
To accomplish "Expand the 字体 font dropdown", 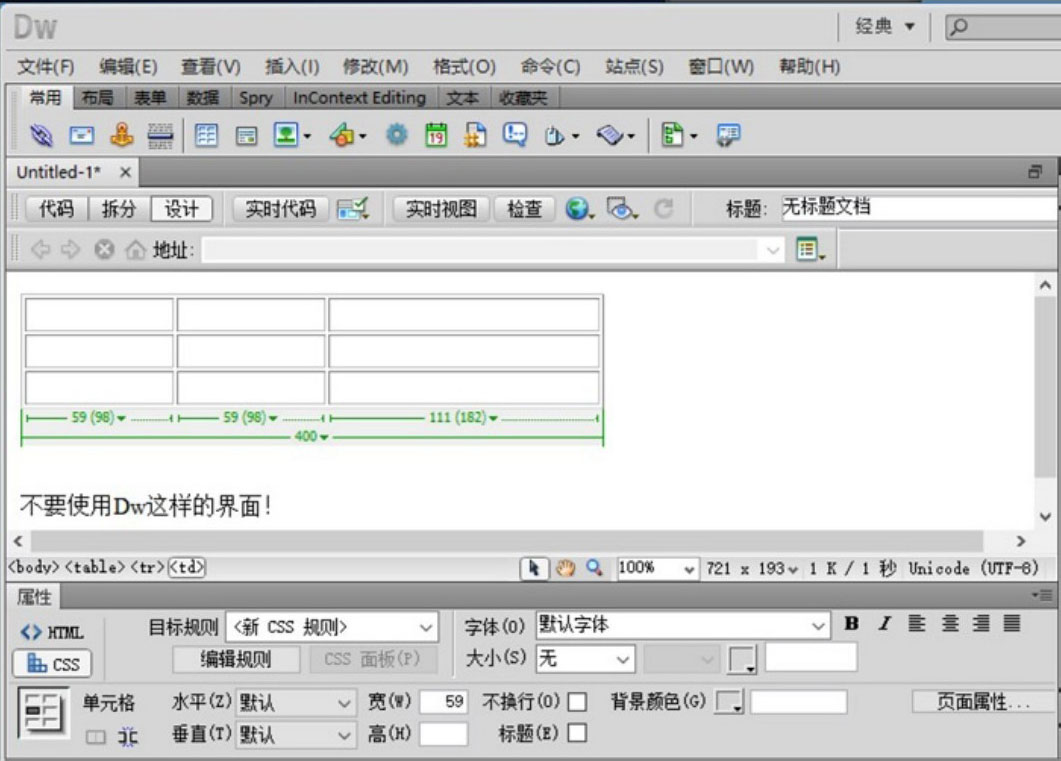I will 682,626.
